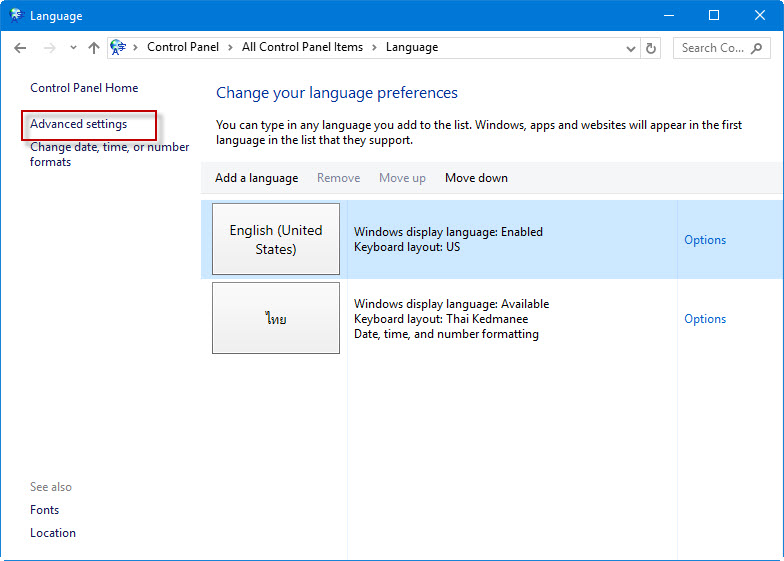The image size is (784, 561).
Task: Open Options for Thai language
Action: [705, 319]
